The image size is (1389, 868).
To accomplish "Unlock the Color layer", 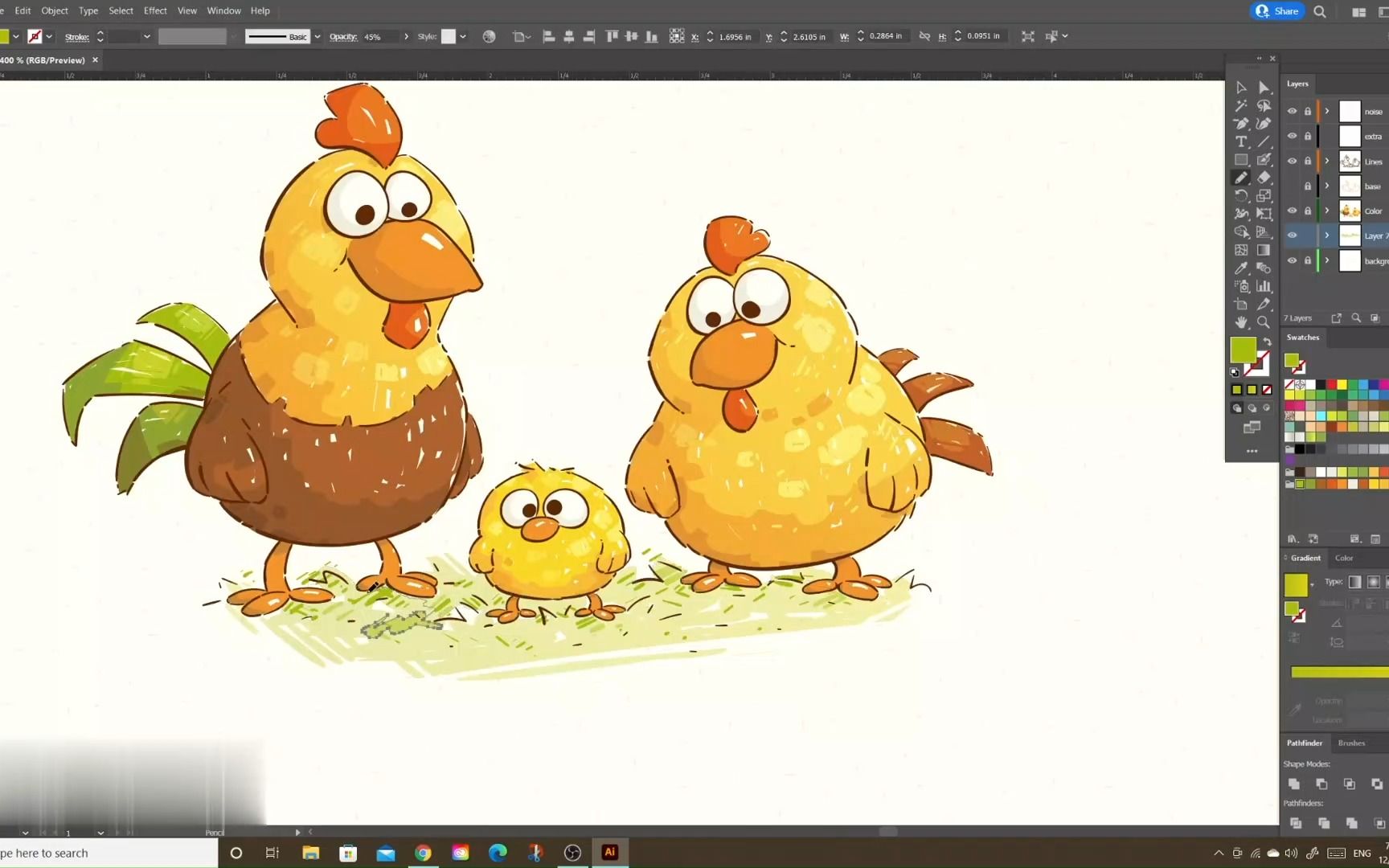I will click(x=1309, y=211).
